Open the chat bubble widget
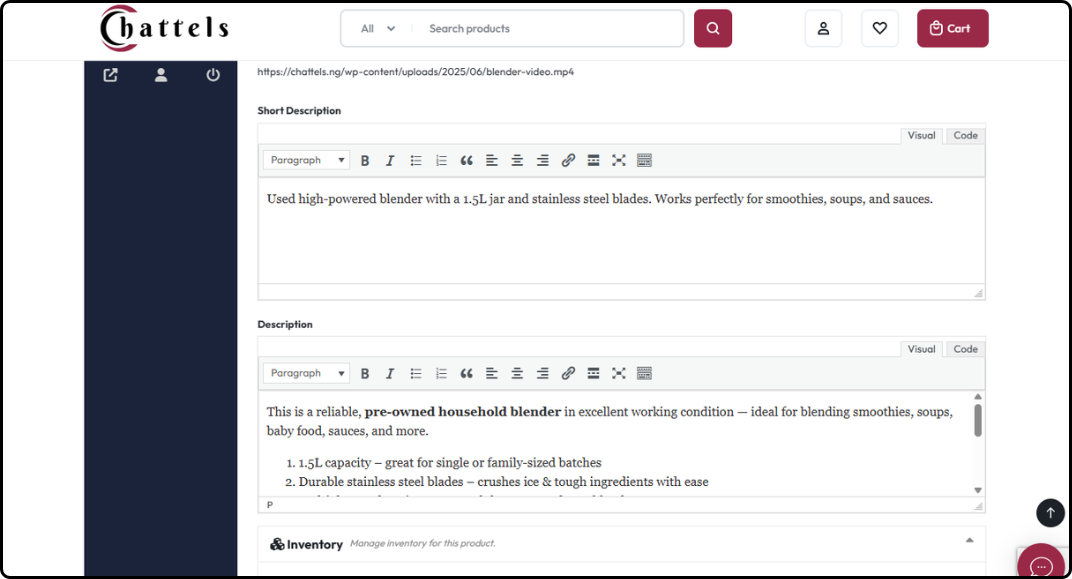Screen dimensions: 1072x579 coord(1041,565)
